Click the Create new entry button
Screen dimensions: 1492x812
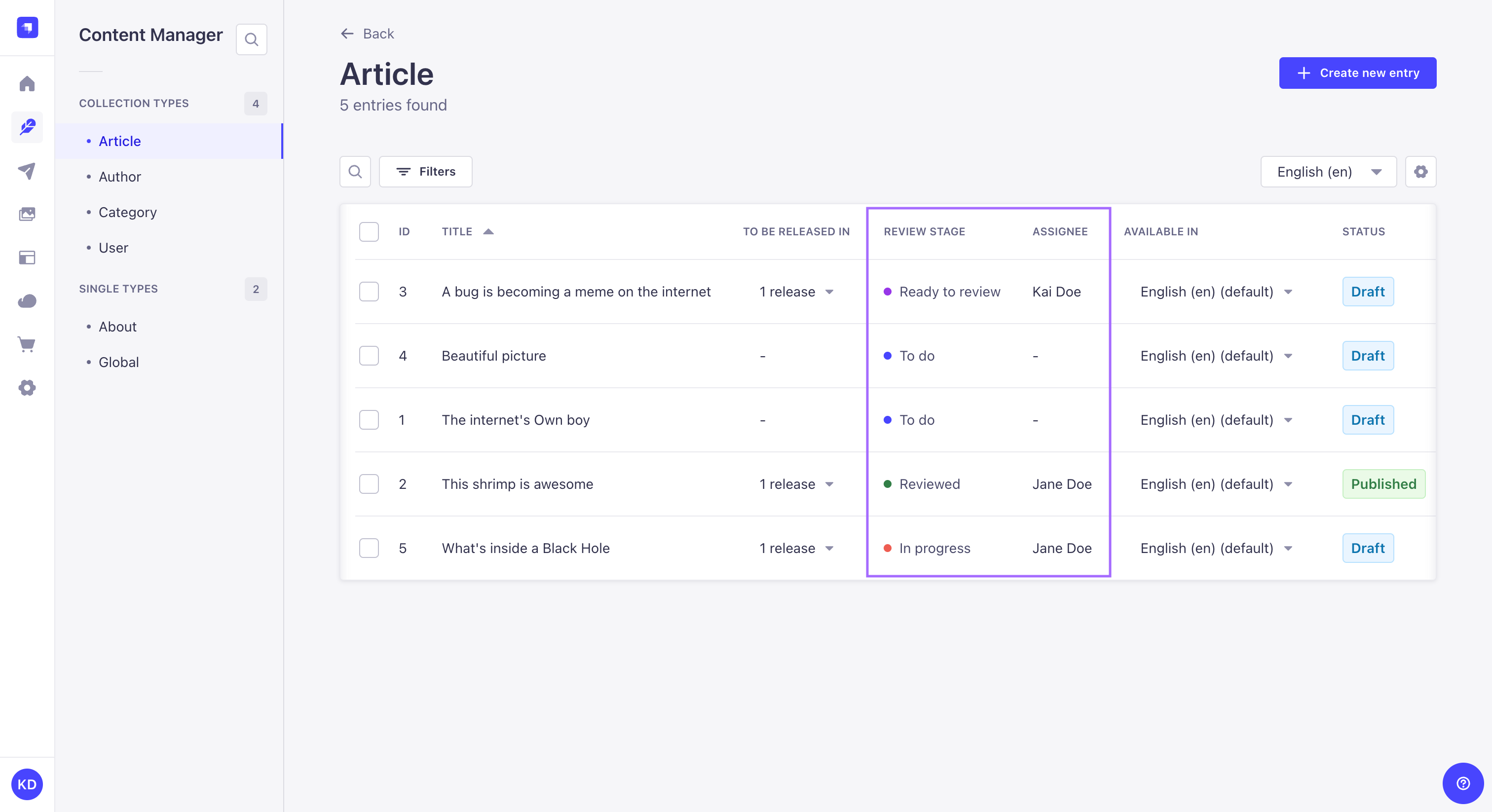(x=1358, y=73)
